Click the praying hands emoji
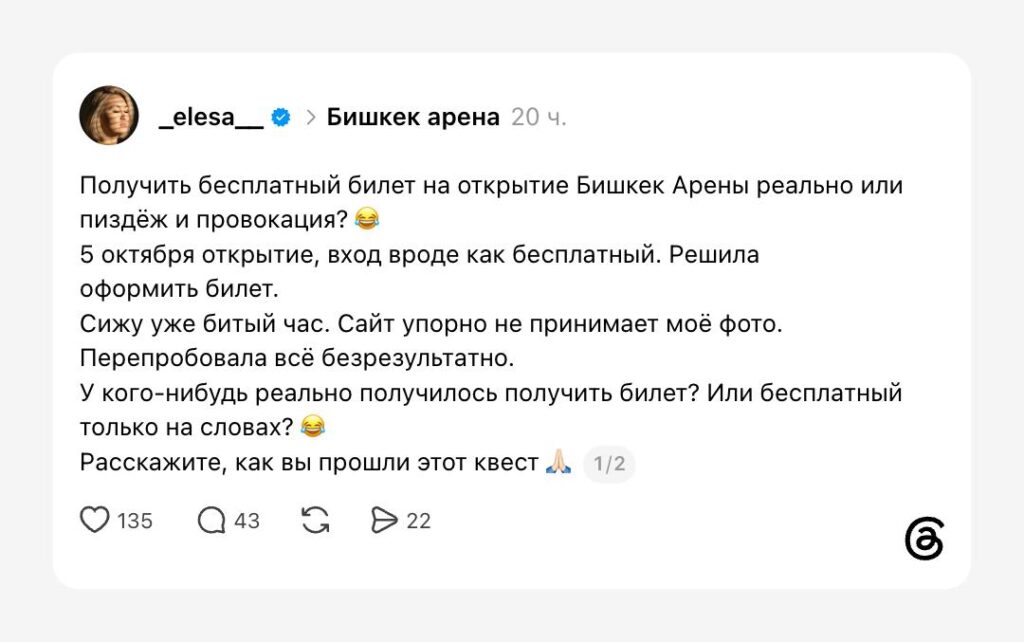 (558, 462)
